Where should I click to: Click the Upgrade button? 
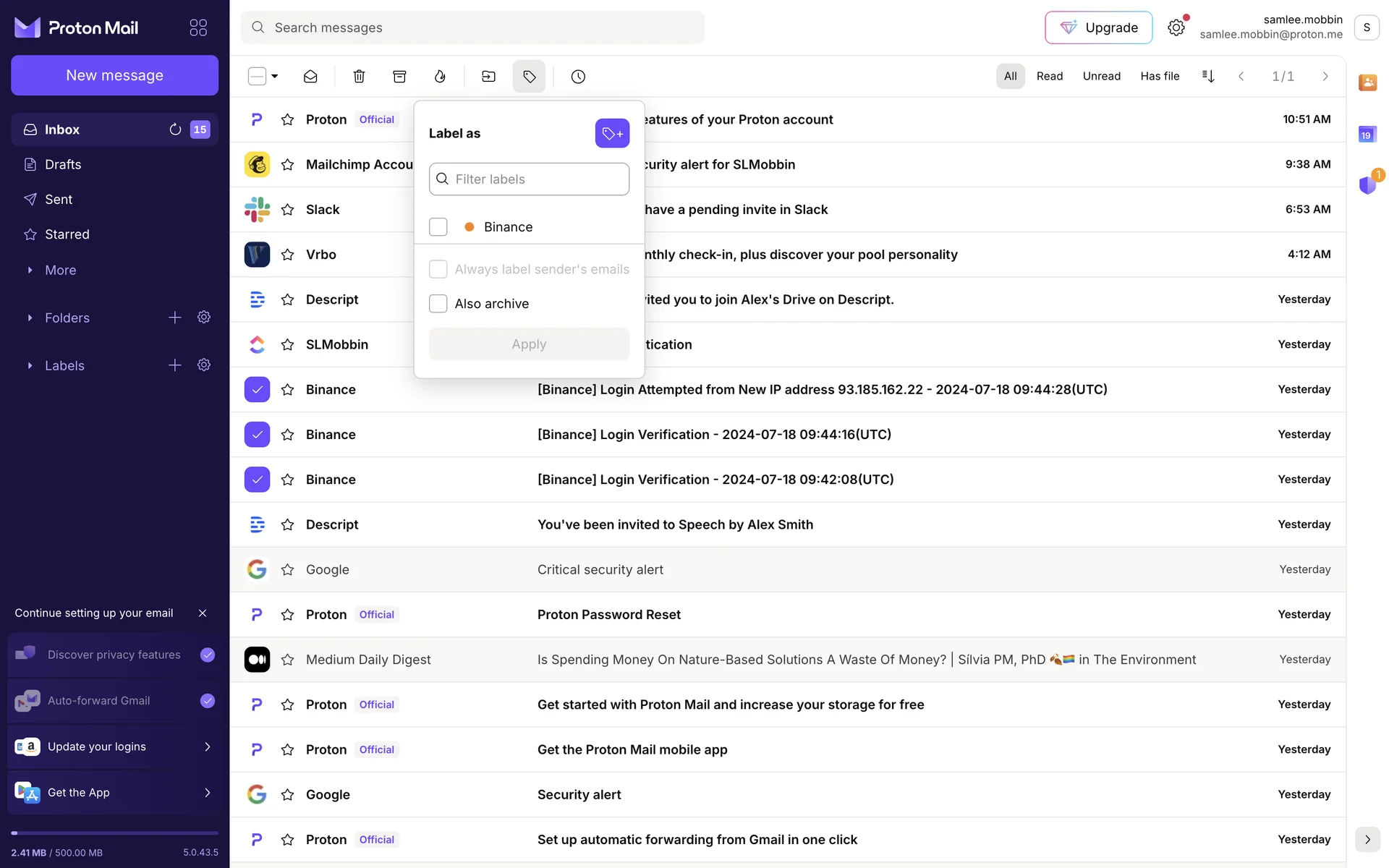[x=1098, y=27]
